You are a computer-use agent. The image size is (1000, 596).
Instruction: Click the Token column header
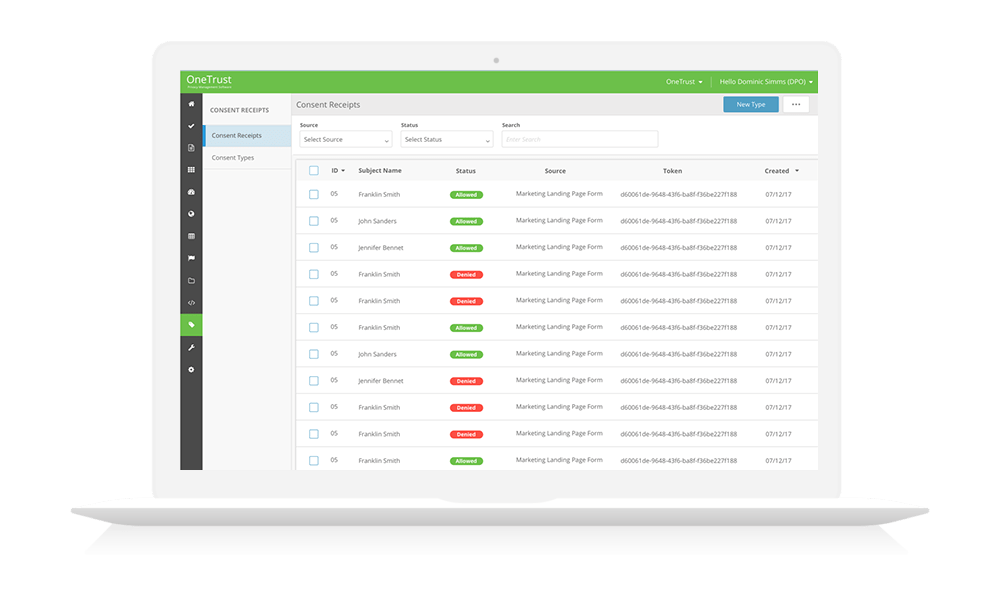pos(672,171)
